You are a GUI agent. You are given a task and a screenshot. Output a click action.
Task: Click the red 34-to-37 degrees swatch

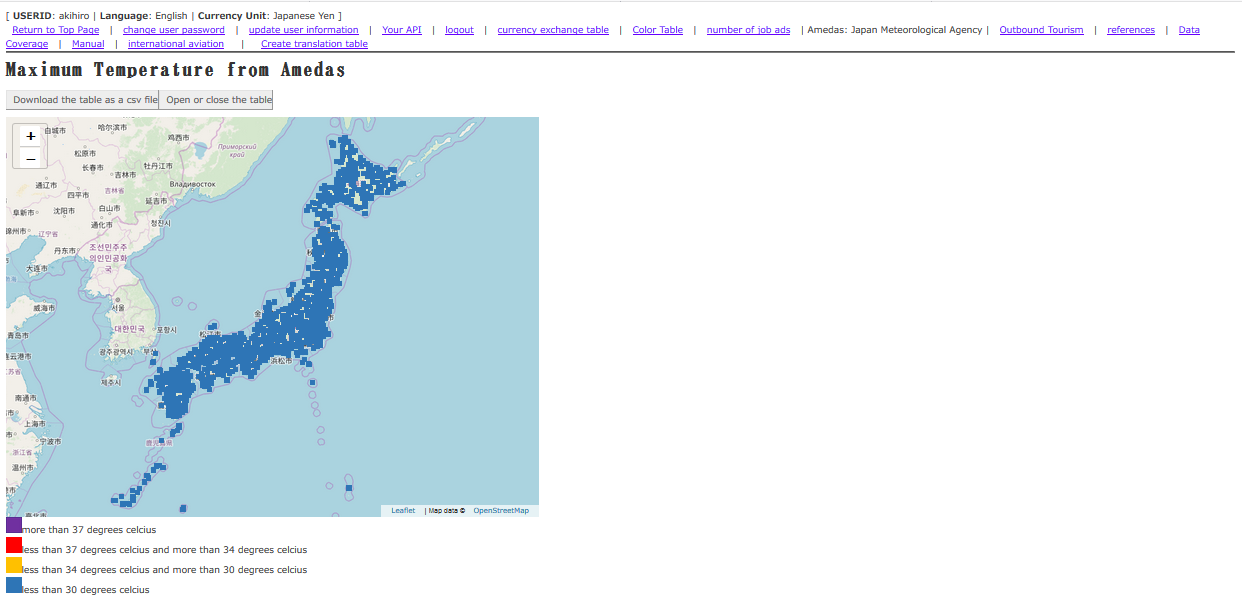14,545
